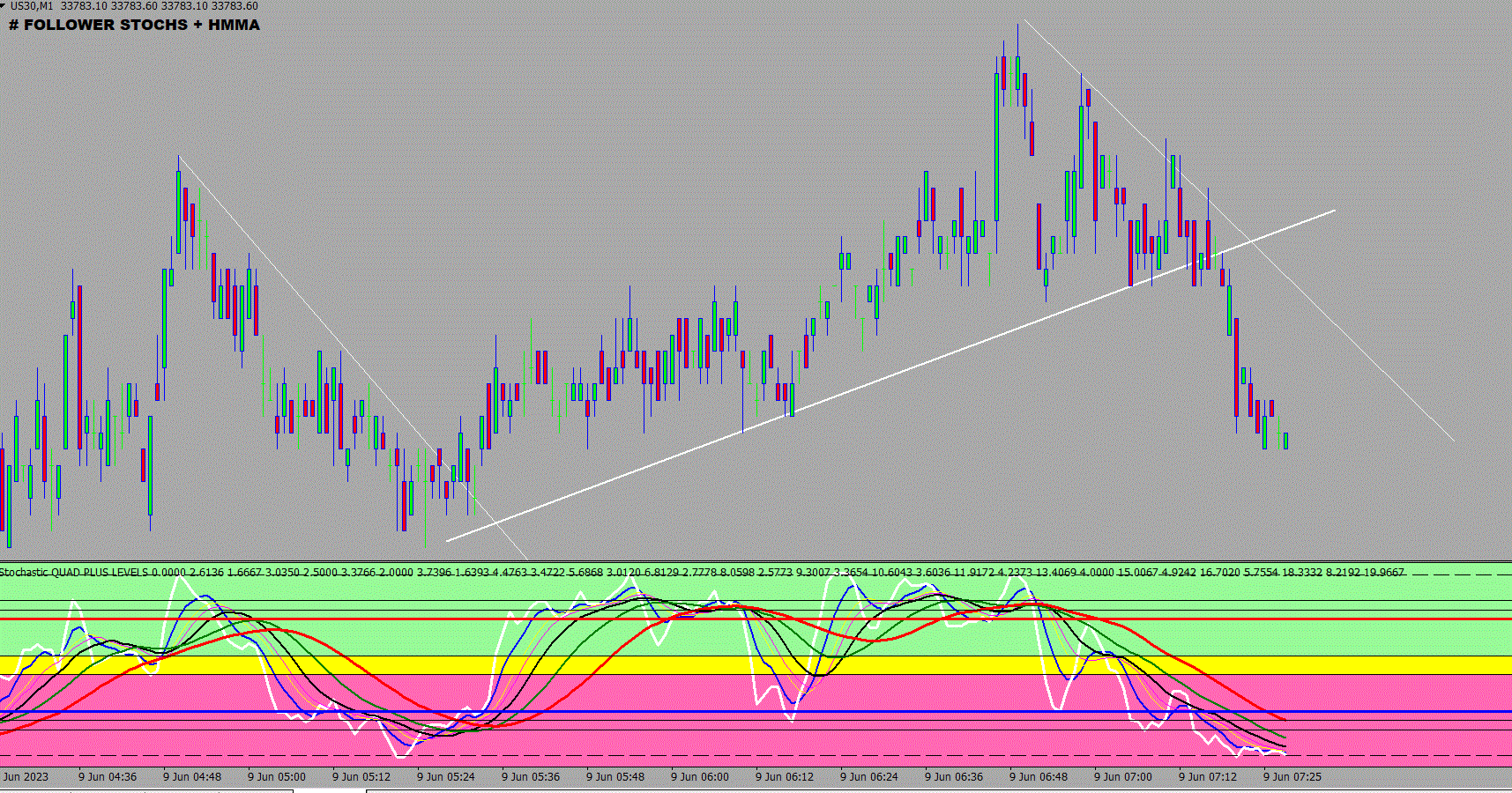
Task: Click the 9 Jun 06:36 time axis label
Action: pos(954,777)
